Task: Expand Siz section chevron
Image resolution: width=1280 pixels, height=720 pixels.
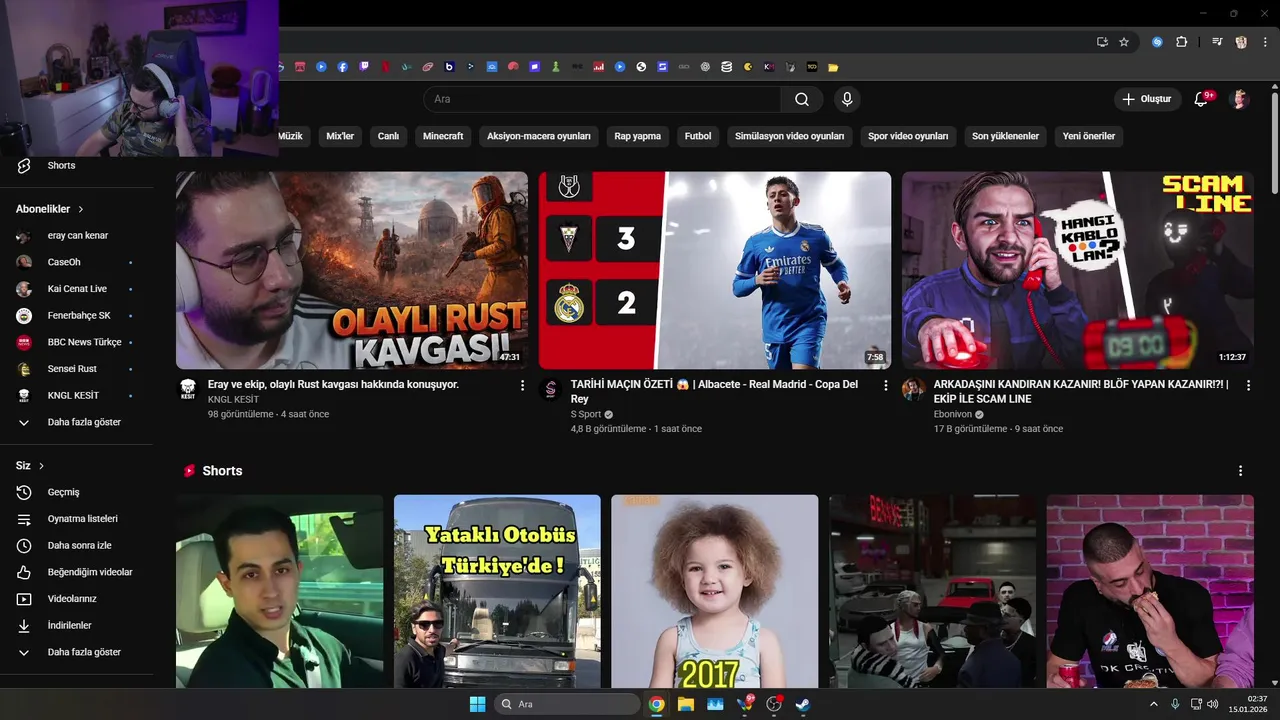Action: [x=41, y=466]
